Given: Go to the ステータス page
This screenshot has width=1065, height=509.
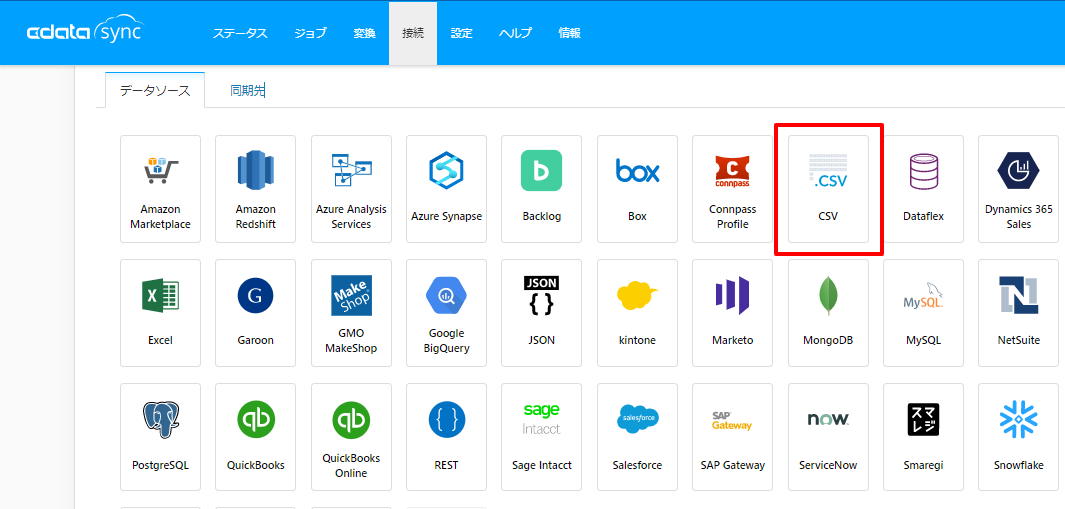Looking at the screenshot, I should (240, 33).
